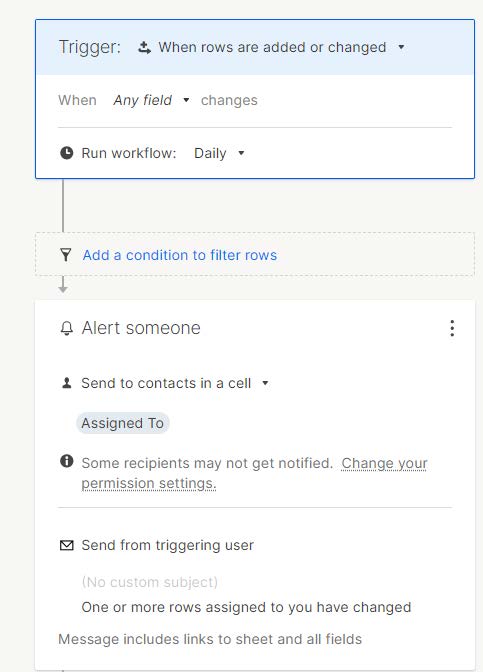The image size is (483, 672).
Task: Click the filter funnel icon
Action: click(66, 255)
